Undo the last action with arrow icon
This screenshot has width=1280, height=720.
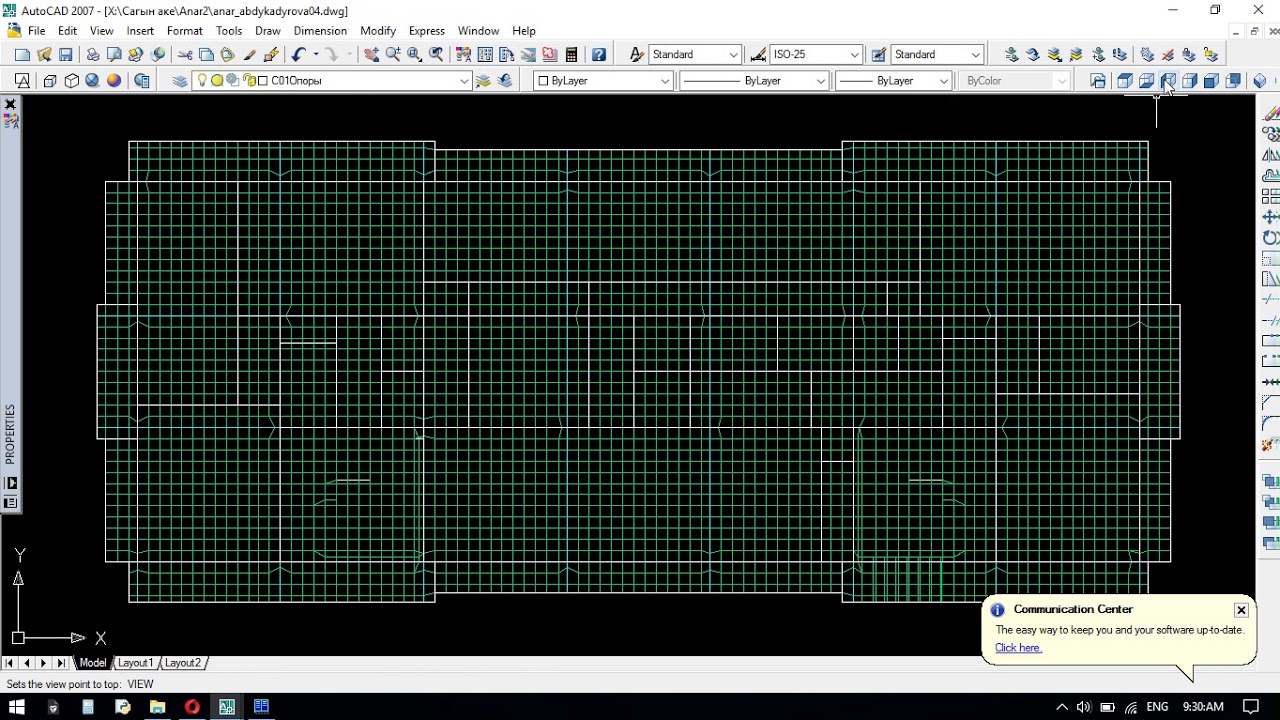coord(298,55)
